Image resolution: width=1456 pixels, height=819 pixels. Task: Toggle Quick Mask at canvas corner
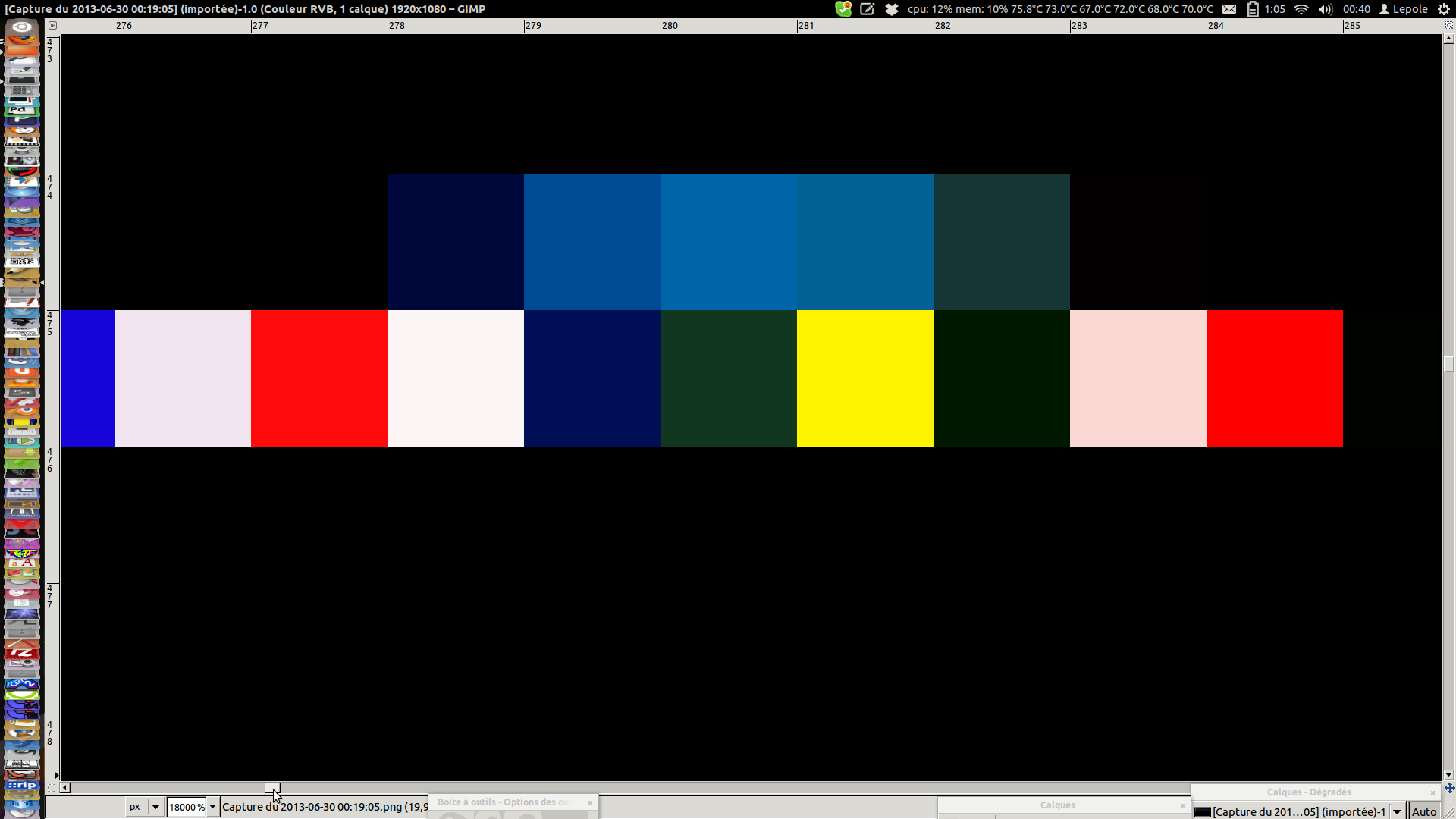(52, 788)
